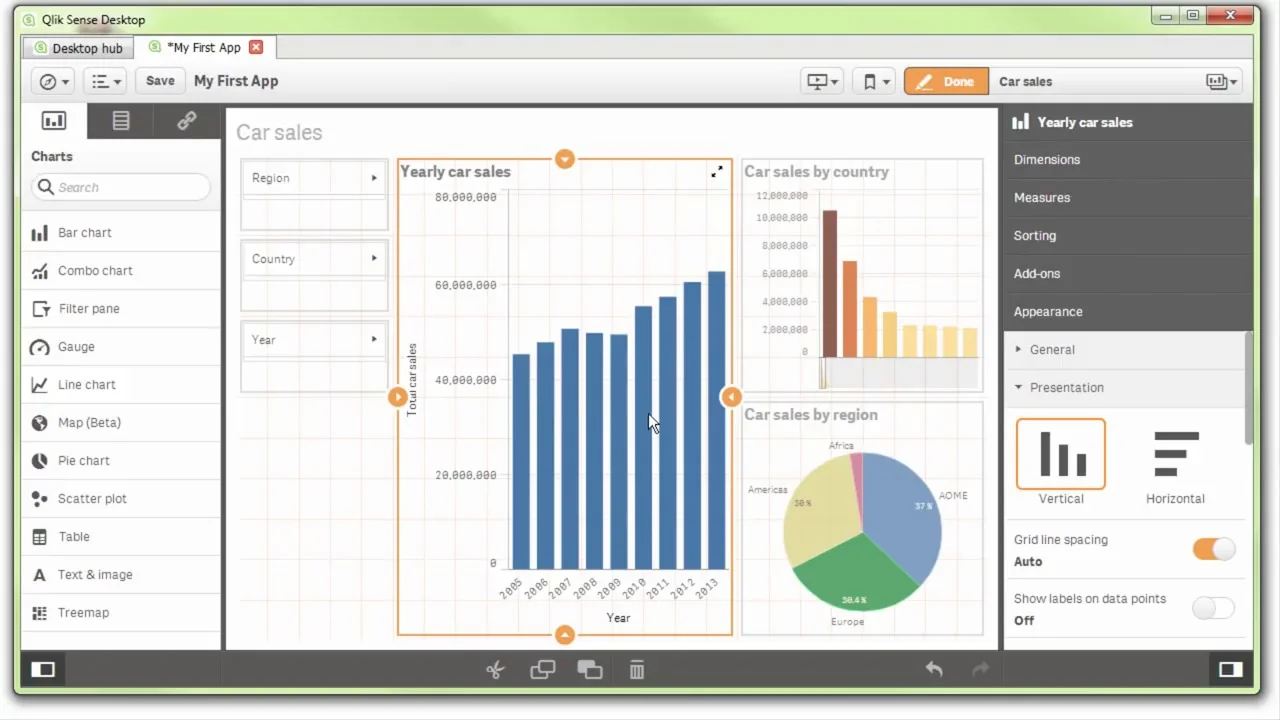Select the Map (Beta) icon
This screenshot has height=720, width=1280.
(40, 423)
